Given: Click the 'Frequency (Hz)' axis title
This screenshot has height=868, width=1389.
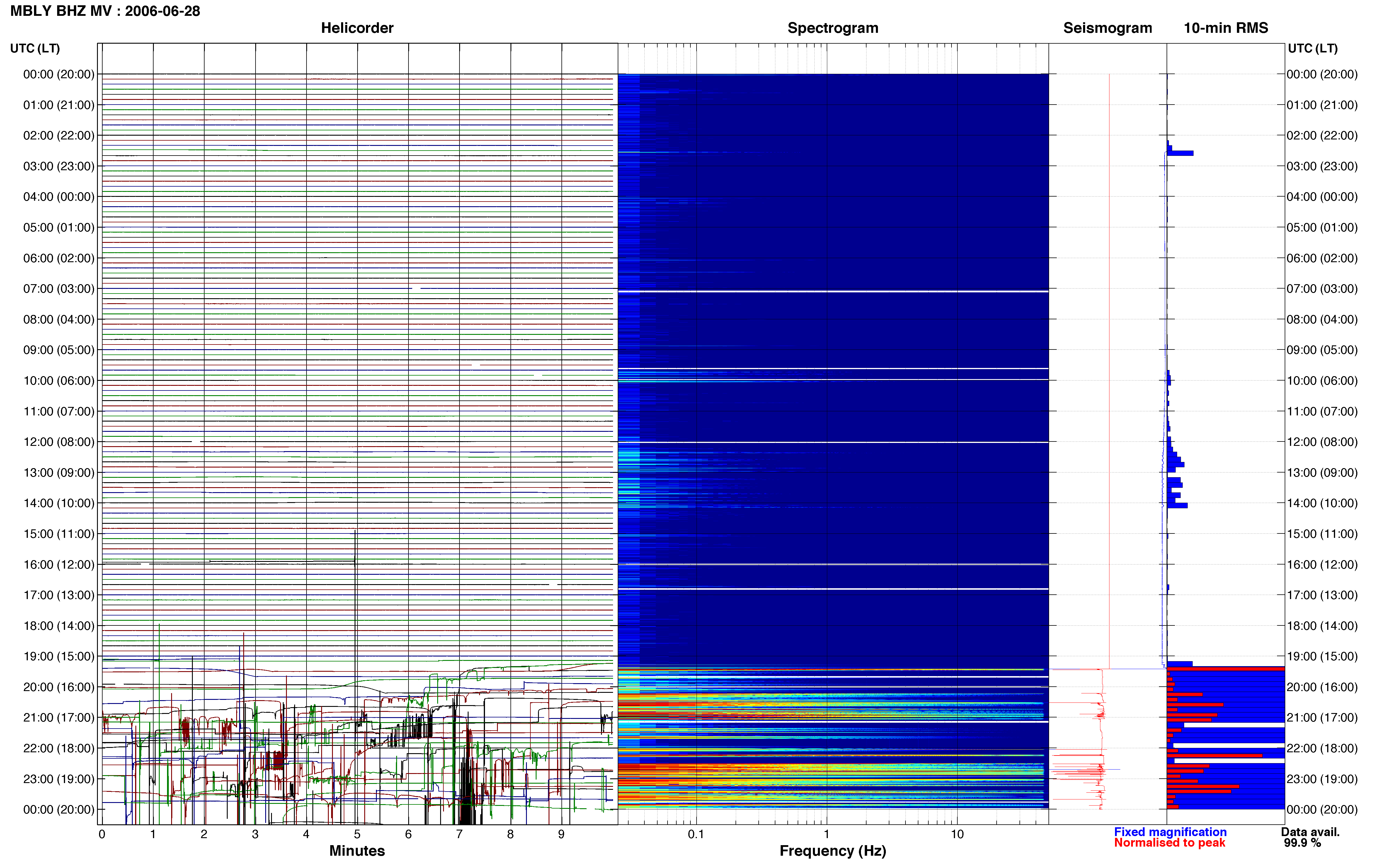Looking at the screenshot, I should pos(833,851).
